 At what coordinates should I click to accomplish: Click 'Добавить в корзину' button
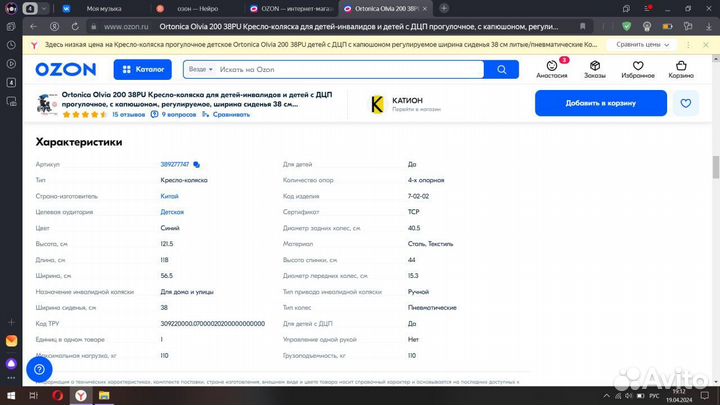[601, 103]
